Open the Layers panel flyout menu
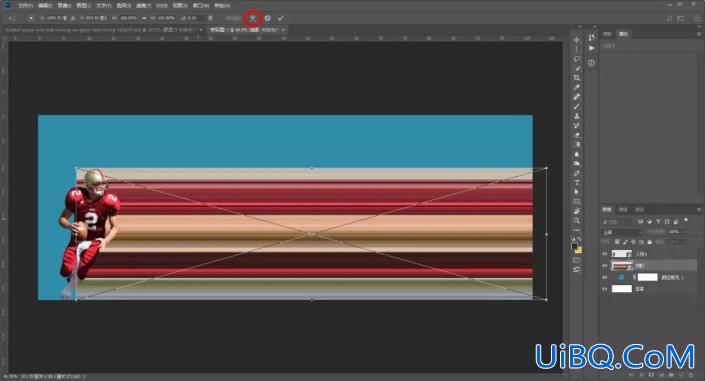Viewport: 705px width, 381px height. pyautogui.click(x=699, y=210)
